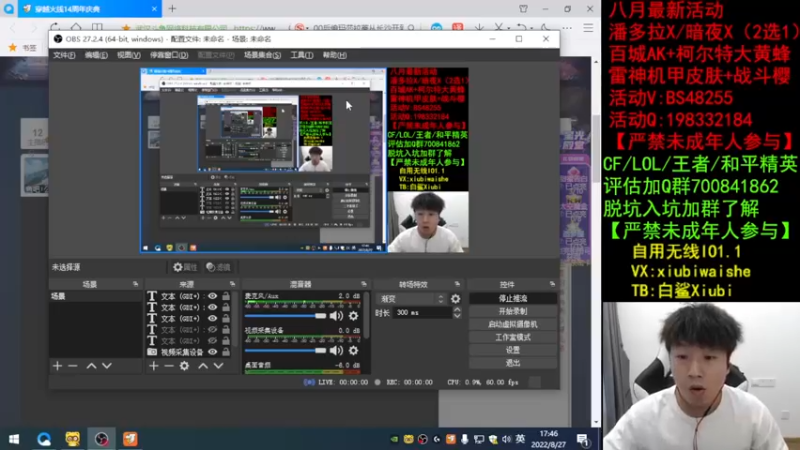Undock the 控件 panel via its header icon
The width and height of the screenshot is (800, 450).
[552, 284]
